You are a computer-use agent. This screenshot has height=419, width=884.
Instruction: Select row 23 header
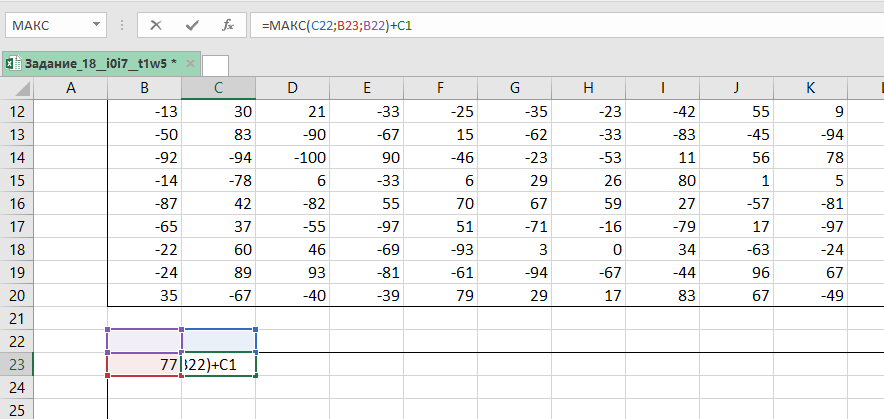pyautogui.click(x=17, y=365)
